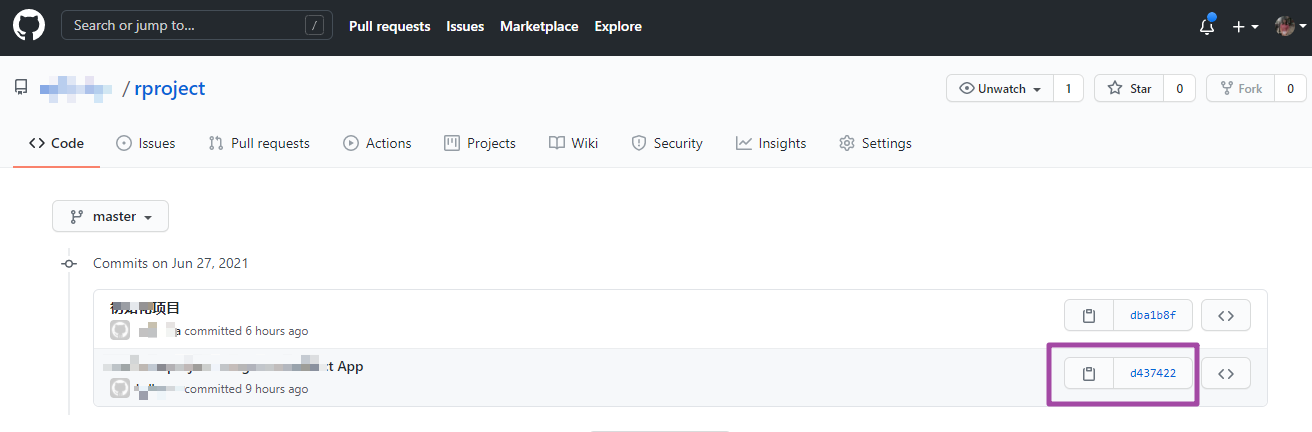Open the Explore page
The width and height of the screenshot is (1312, 432).
point(618,26)
